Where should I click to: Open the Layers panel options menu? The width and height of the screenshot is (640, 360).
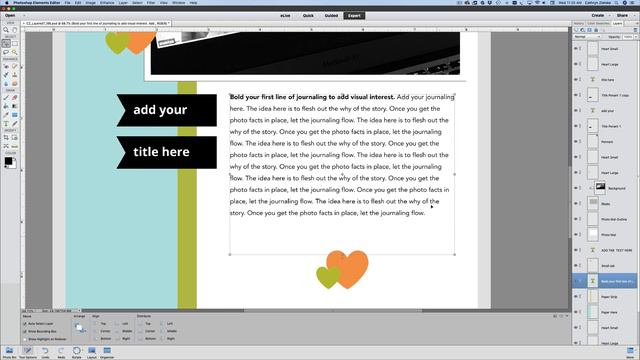coord(636,23)
